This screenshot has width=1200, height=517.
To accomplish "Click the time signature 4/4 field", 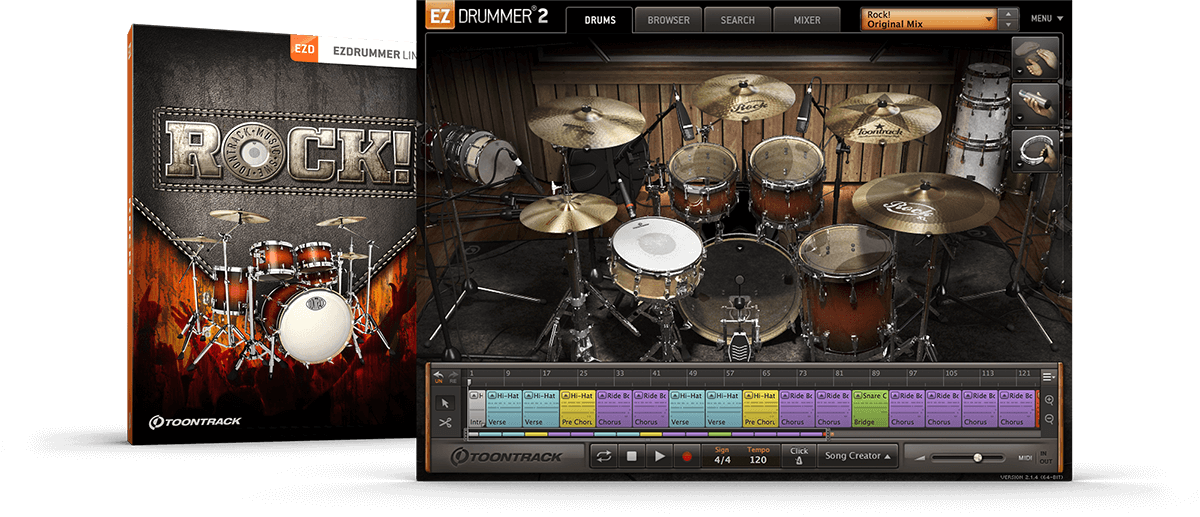I will coord(722,456).
